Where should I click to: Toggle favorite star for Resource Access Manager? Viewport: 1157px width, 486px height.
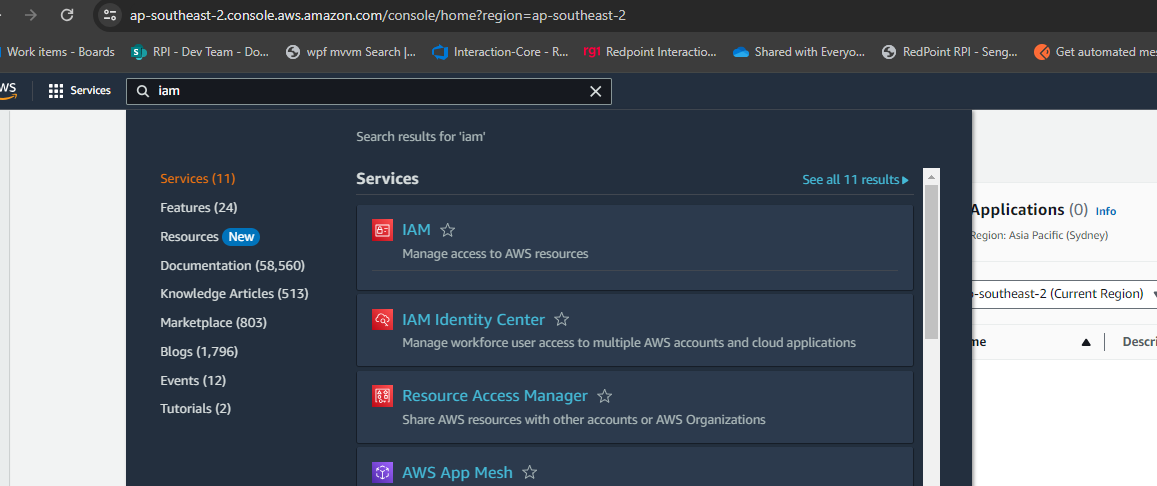click(604, 396)
